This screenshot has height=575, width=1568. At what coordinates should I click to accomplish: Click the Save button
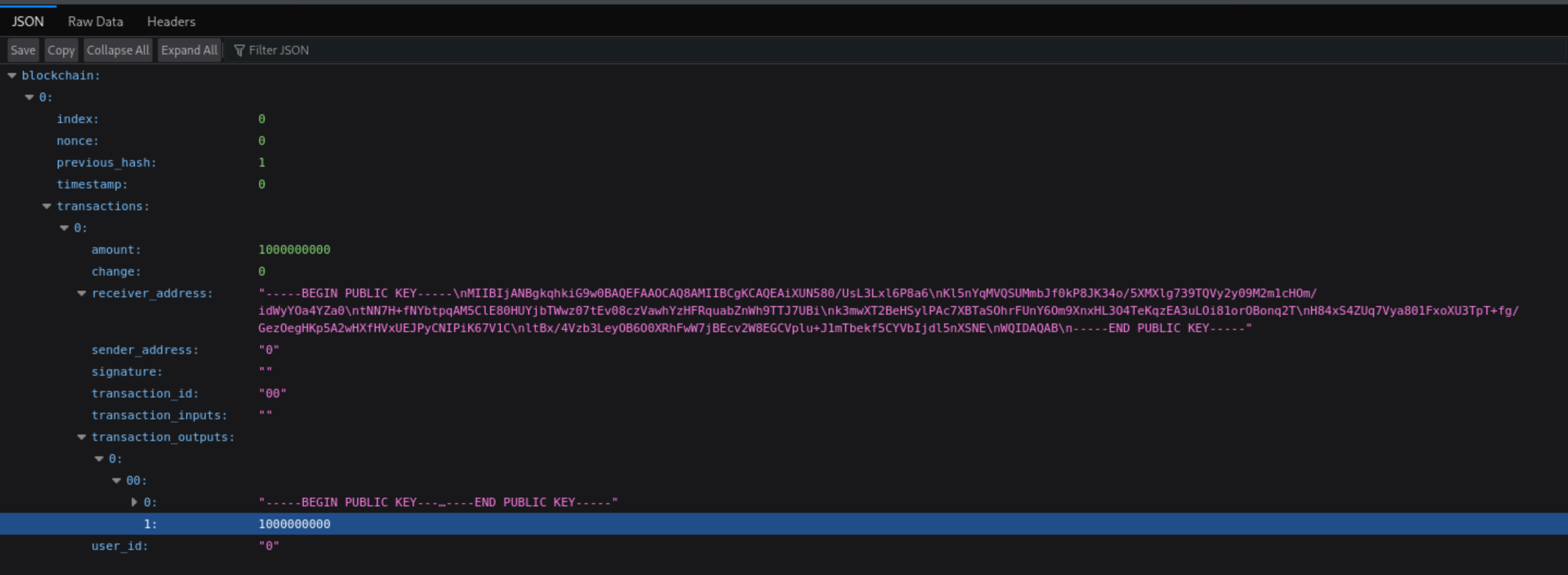(23, 51)
